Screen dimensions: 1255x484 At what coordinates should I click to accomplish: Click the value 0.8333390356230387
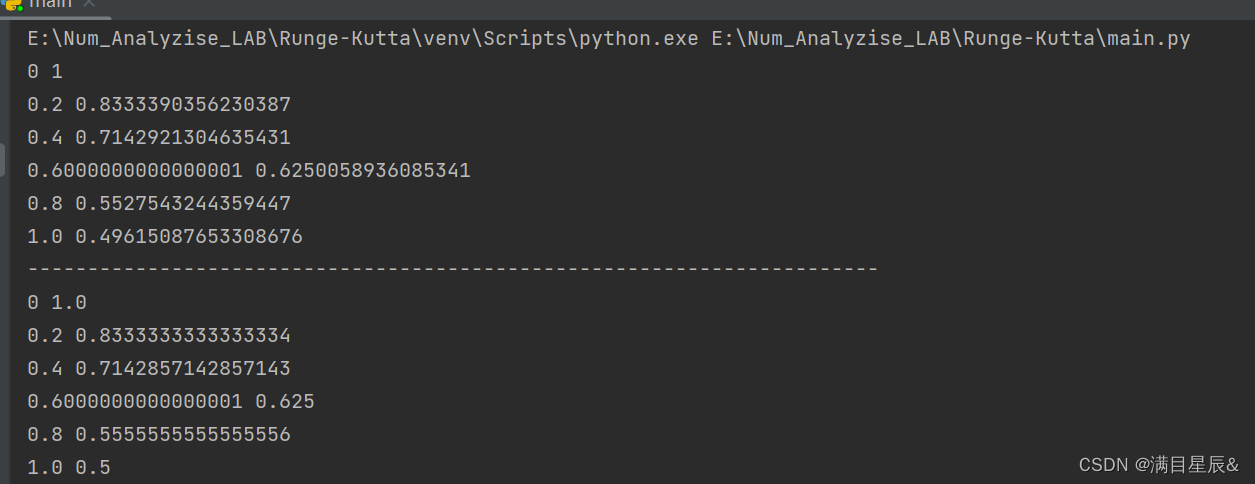point(183,105)
